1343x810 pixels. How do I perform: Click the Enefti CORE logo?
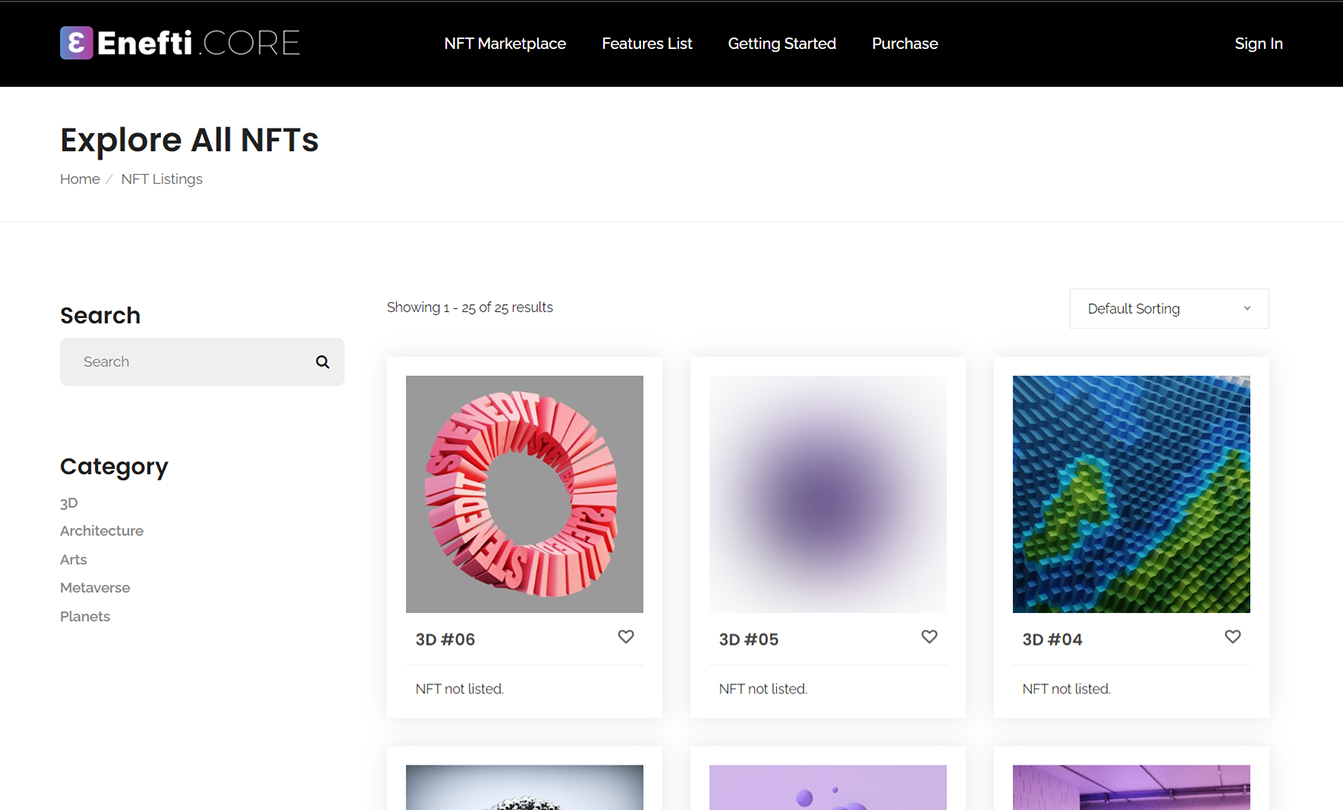[180, 43]
